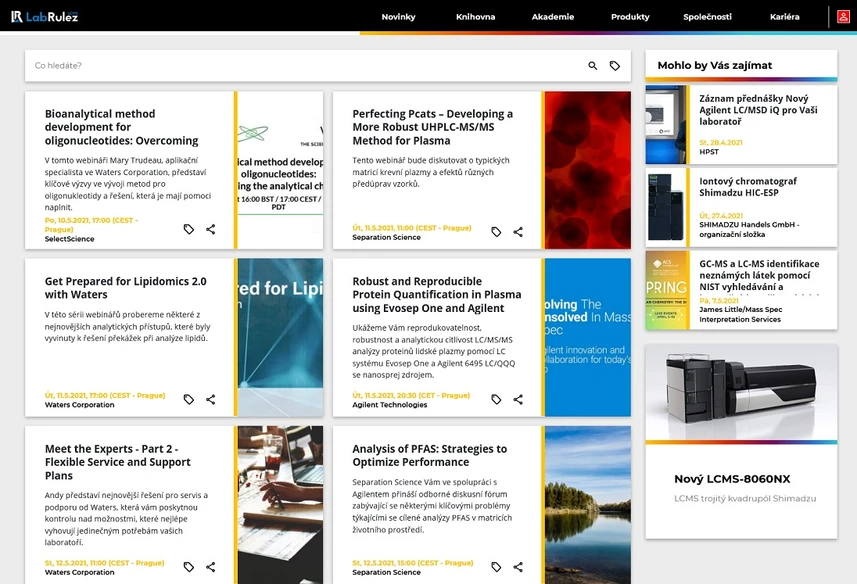Screen dimensions: 857x584
Task: Click 'LCMS trojitý kvadrupól Shimadzu' subtitle
Action: point(745,498)
